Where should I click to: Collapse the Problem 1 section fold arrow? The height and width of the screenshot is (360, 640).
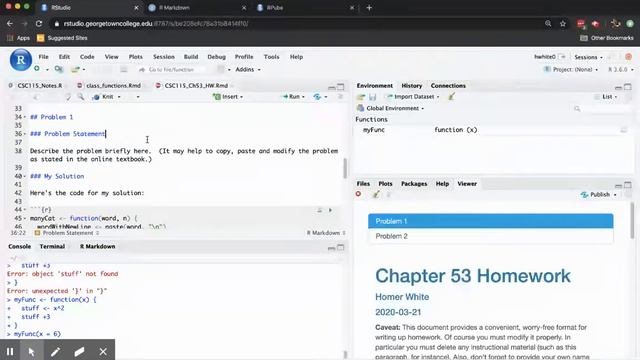click(24, 117)
